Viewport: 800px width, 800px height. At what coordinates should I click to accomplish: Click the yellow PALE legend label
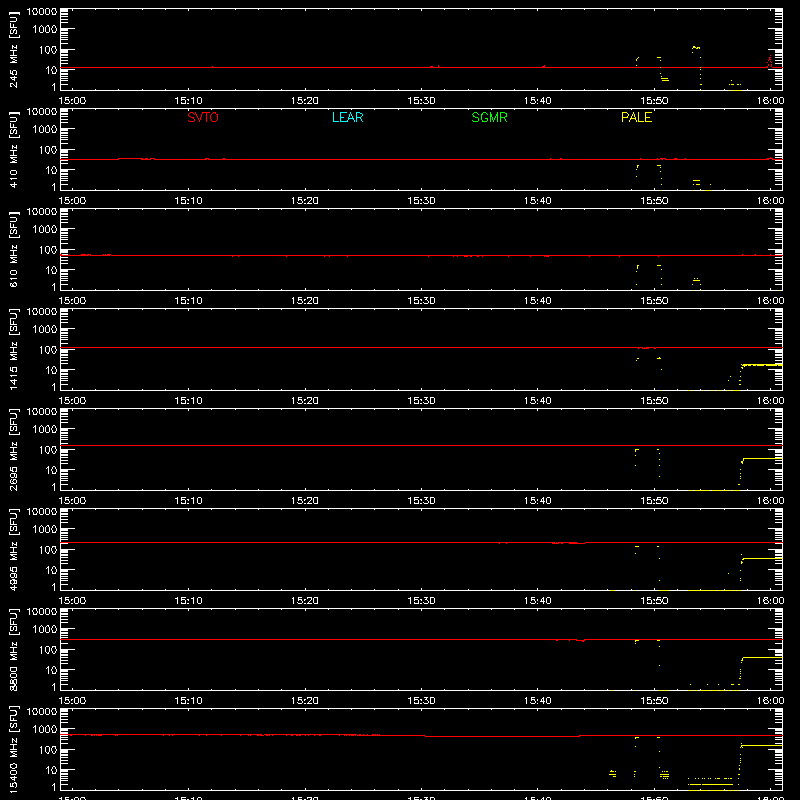636,117
